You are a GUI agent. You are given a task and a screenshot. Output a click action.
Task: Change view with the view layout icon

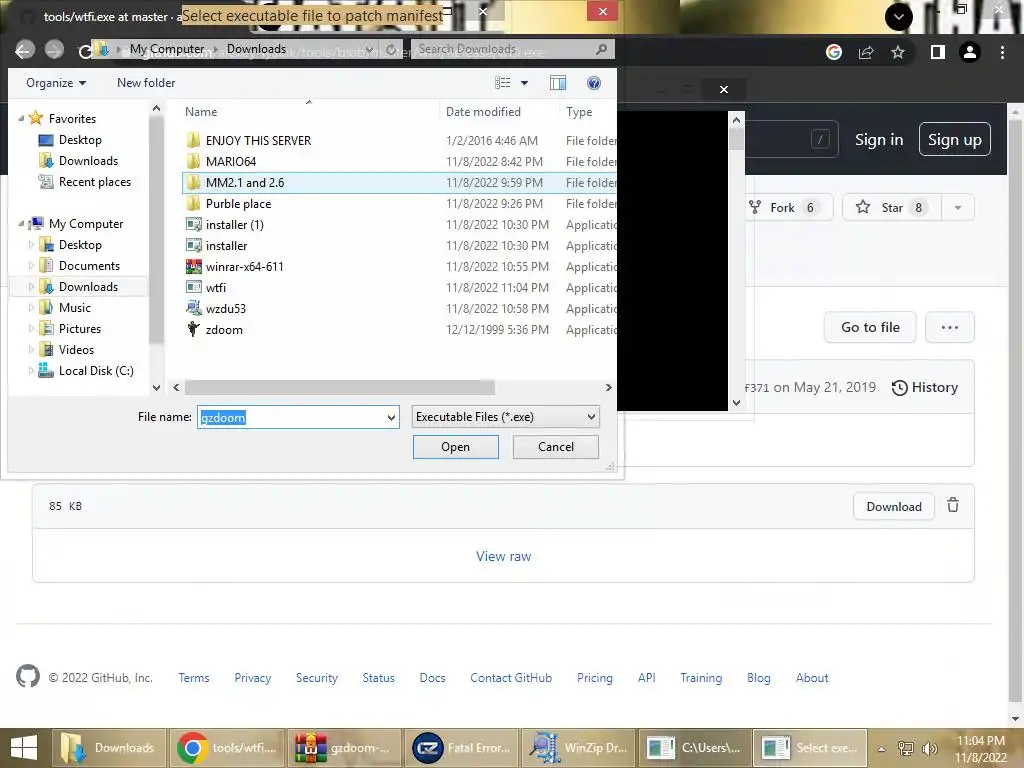[502, 83]
